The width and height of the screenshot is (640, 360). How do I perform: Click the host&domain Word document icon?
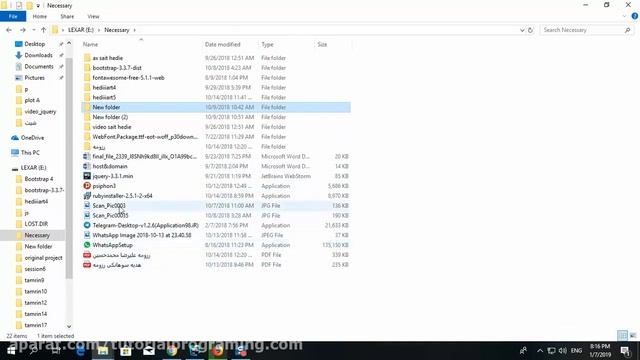87,166
